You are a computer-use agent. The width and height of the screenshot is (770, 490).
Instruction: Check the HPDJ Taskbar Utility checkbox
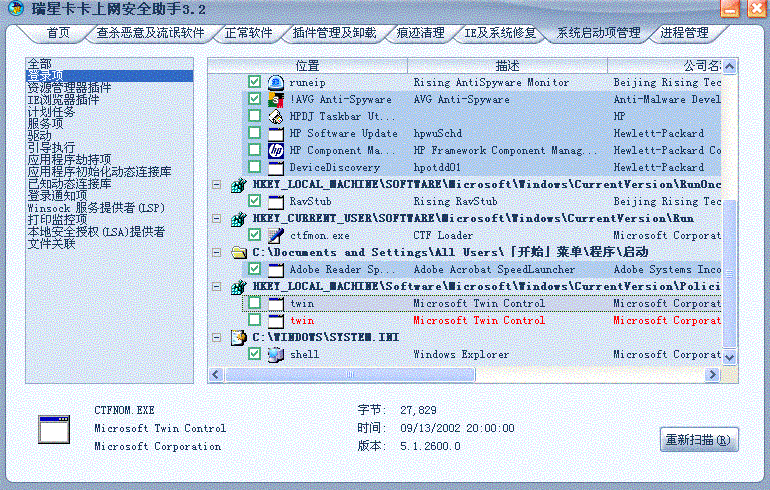point(254,115)
